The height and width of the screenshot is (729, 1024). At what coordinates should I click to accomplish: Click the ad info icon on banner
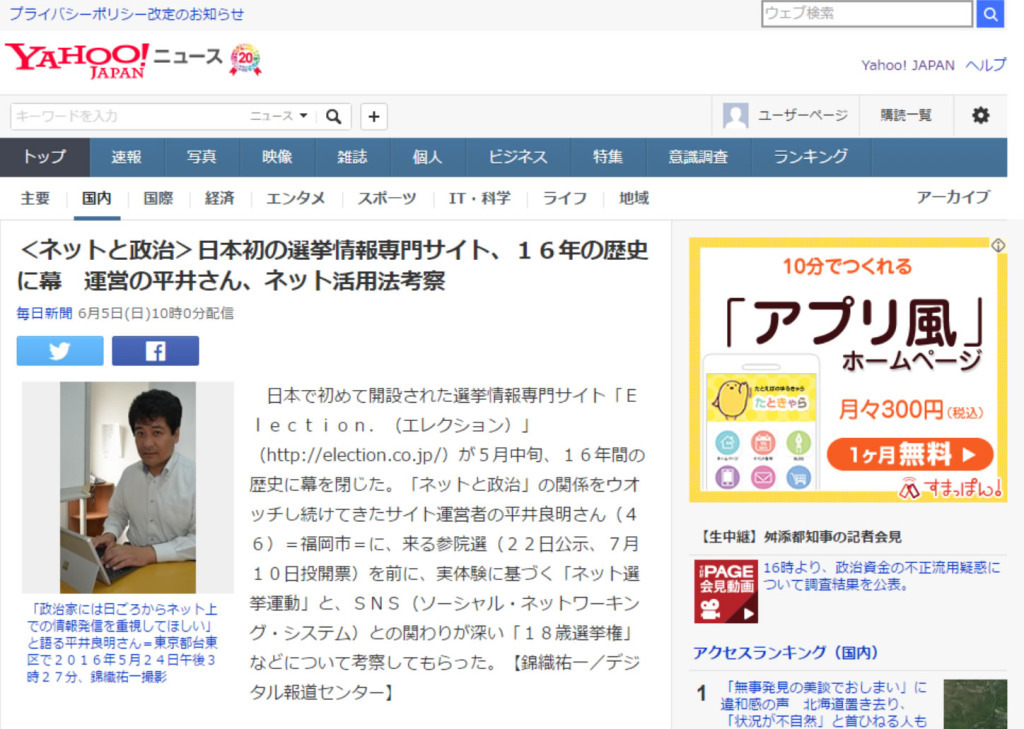click(997, 245)
